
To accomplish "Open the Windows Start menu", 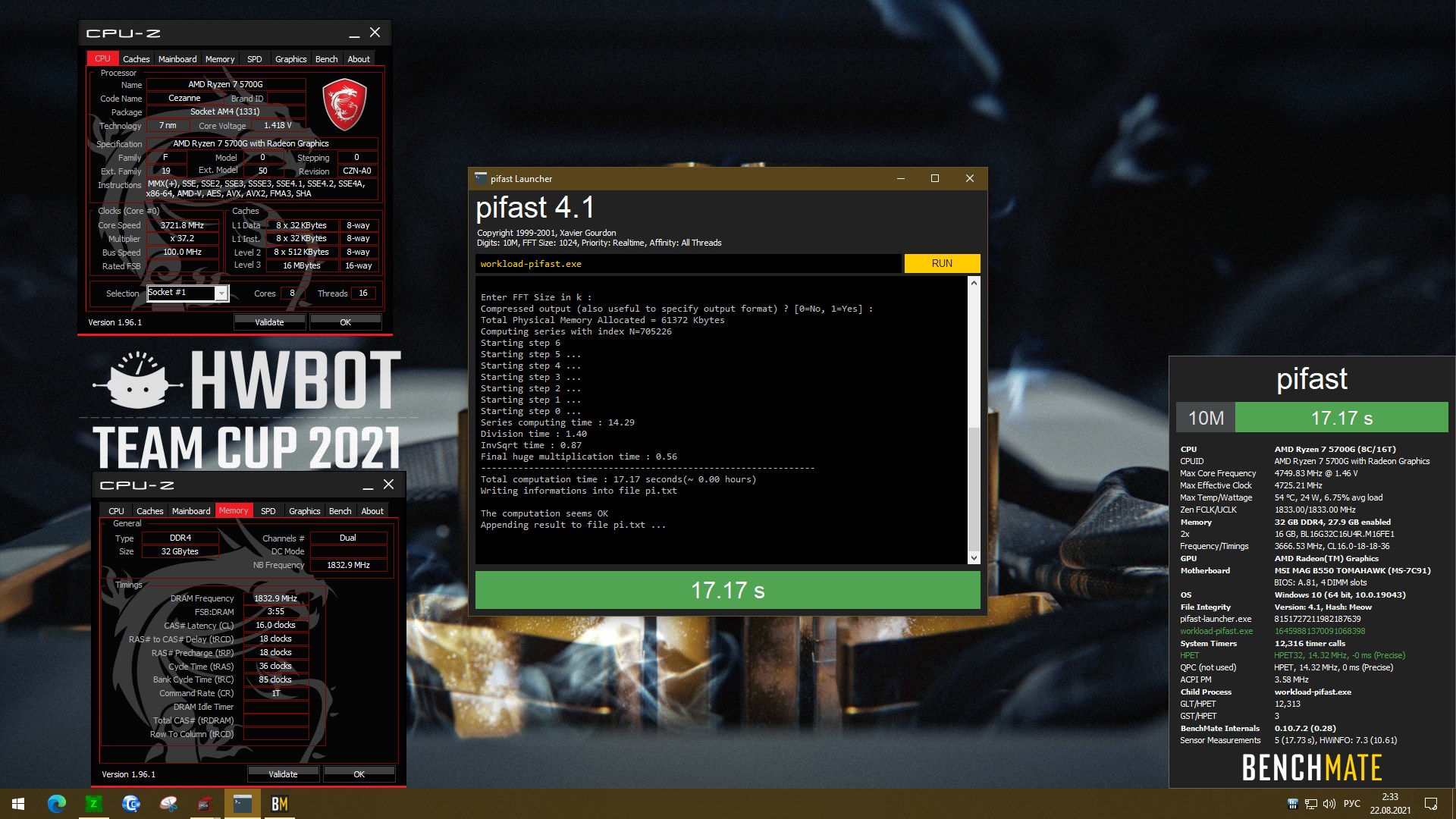I will [18, 804].
